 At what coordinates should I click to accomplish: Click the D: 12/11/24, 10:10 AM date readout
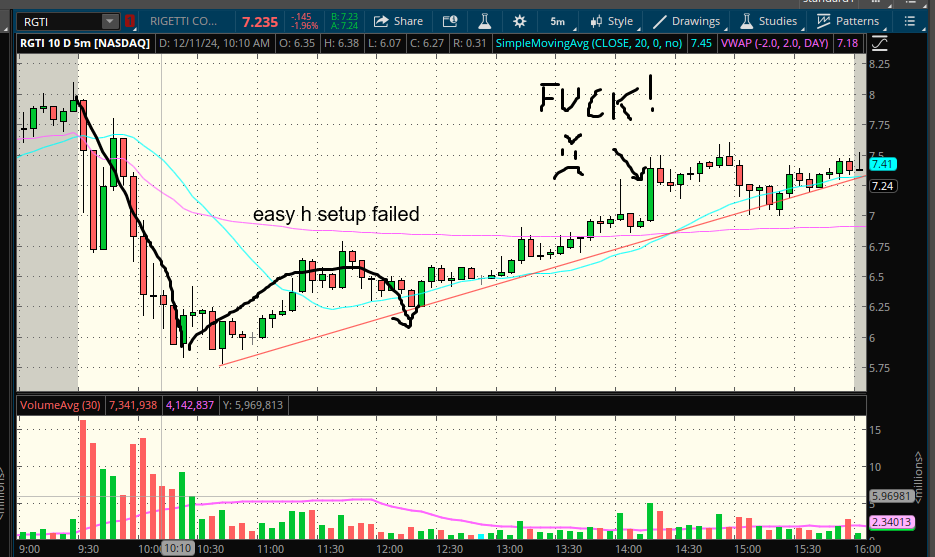(x=214, y=43)
